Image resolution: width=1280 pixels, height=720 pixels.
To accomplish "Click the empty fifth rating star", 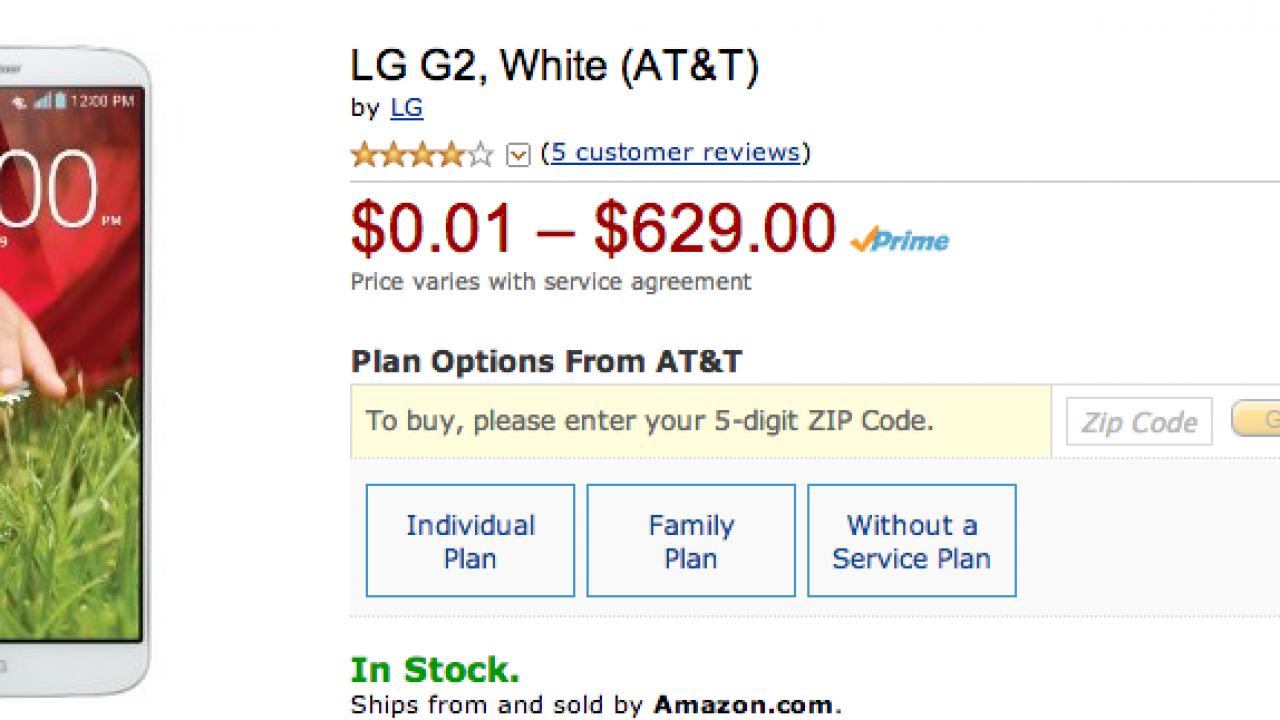I will tap(481, 154).
